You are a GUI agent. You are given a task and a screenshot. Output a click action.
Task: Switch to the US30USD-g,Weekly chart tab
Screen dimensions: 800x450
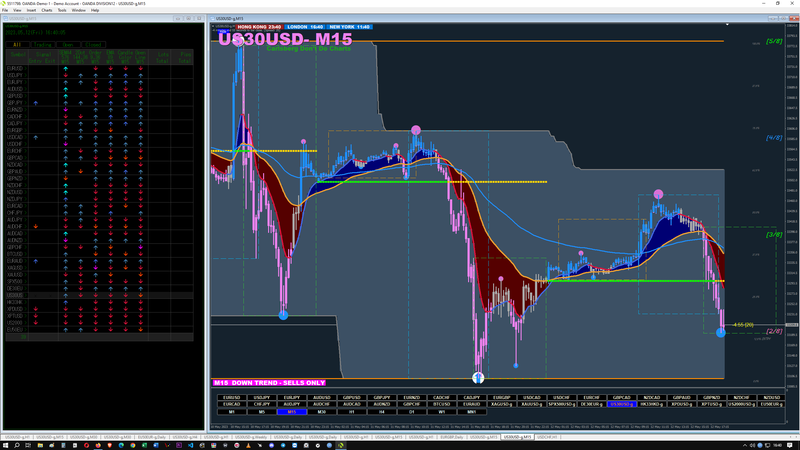(251, 437)
